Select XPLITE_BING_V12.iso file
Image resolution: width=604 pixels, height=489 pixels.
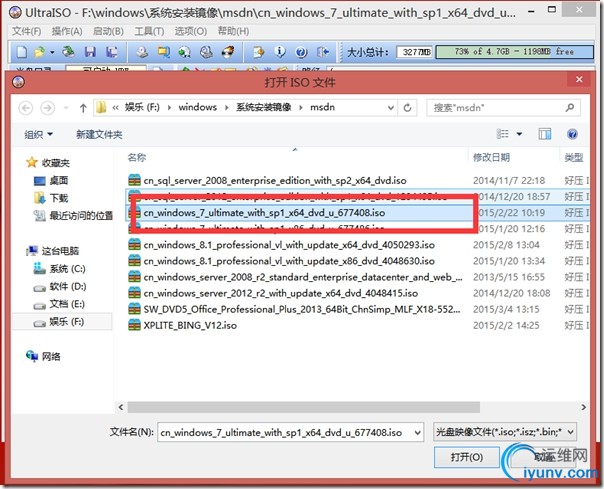[190, 326]
